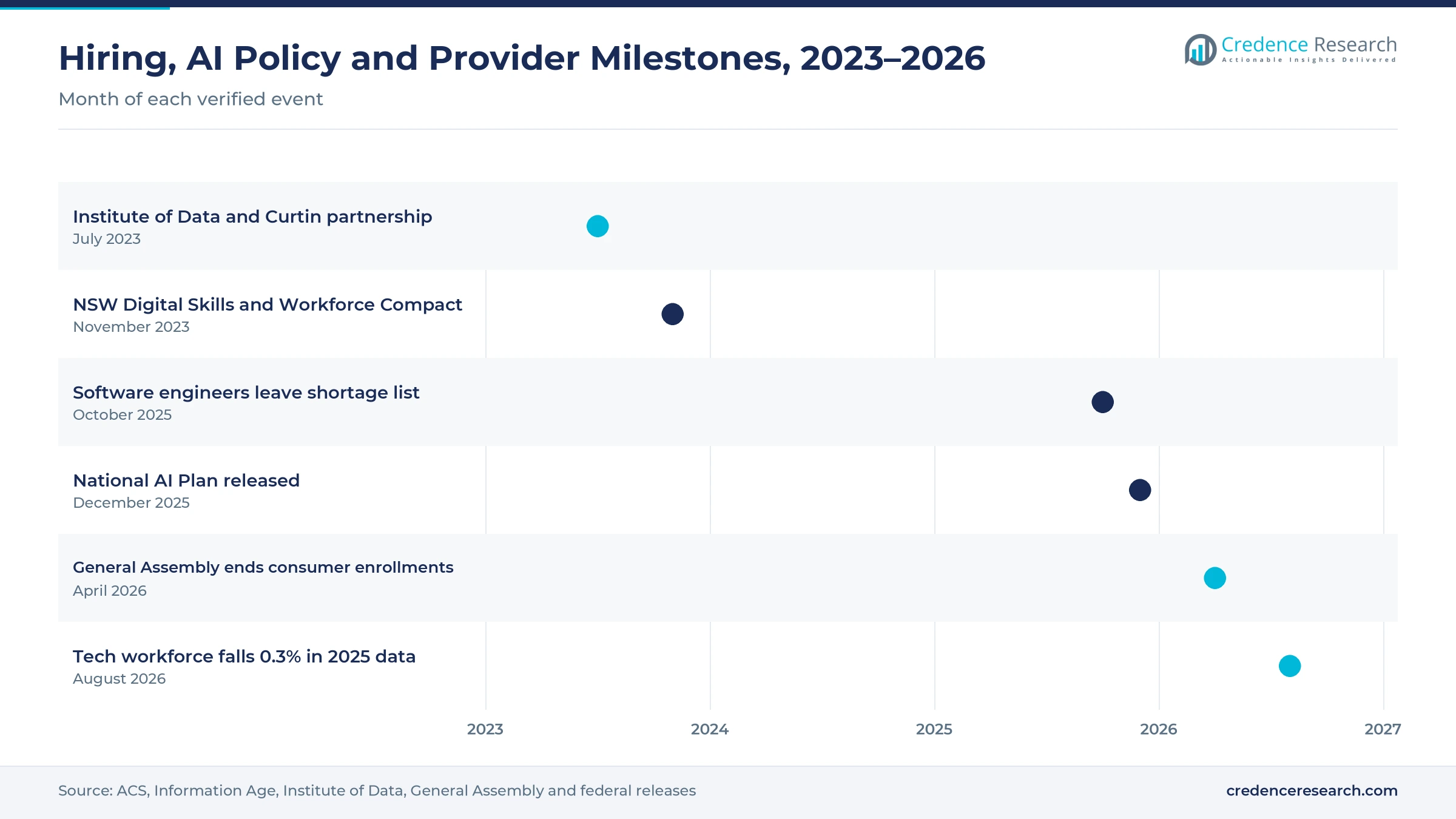Click 'General Assembly ends consumer enrollments' label
This screenshot has width=1456, height=819.
click(263, 568)
